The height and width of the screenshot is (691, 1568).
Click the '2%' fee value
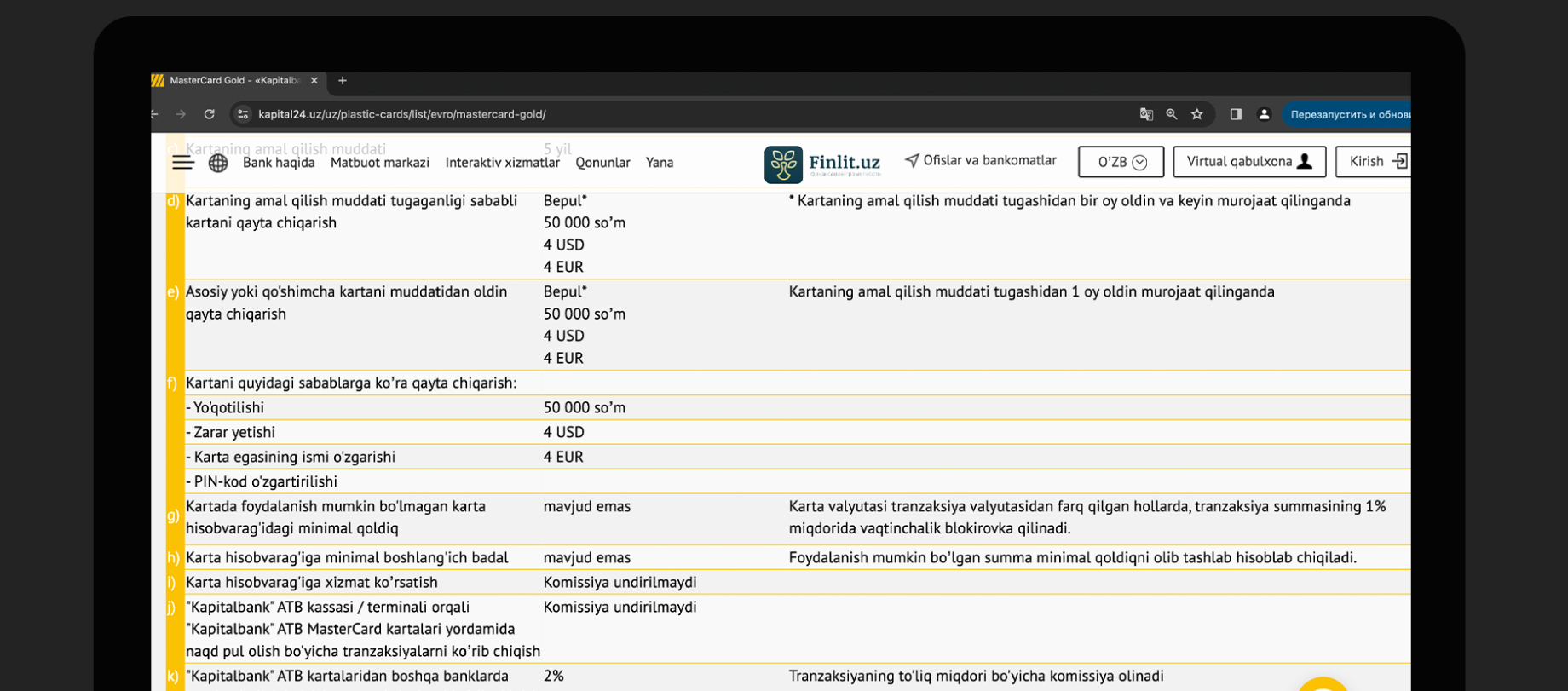(x=554, y=676)
